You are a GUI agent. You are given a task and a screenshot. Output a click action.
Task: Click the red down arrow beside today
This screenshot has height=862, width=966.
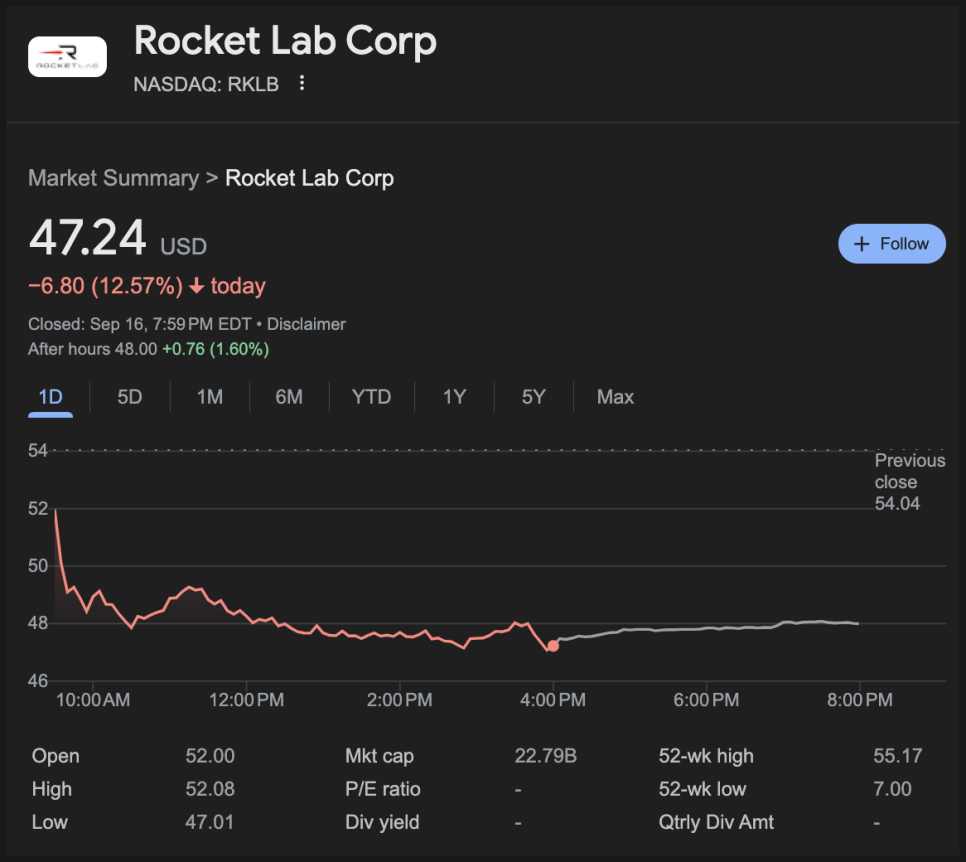tap(197, 286)
